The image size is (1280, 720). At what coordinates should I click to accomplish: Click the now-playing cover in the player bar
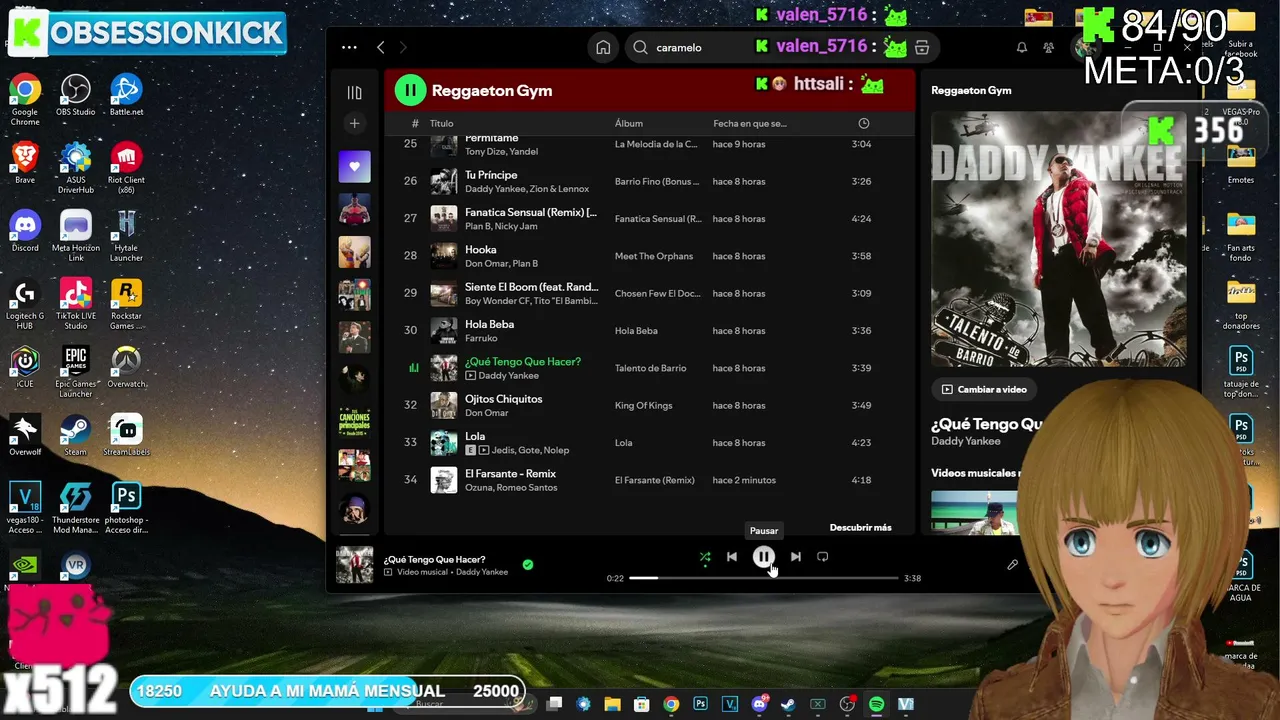pyautogui.click(x=354, y=565)
